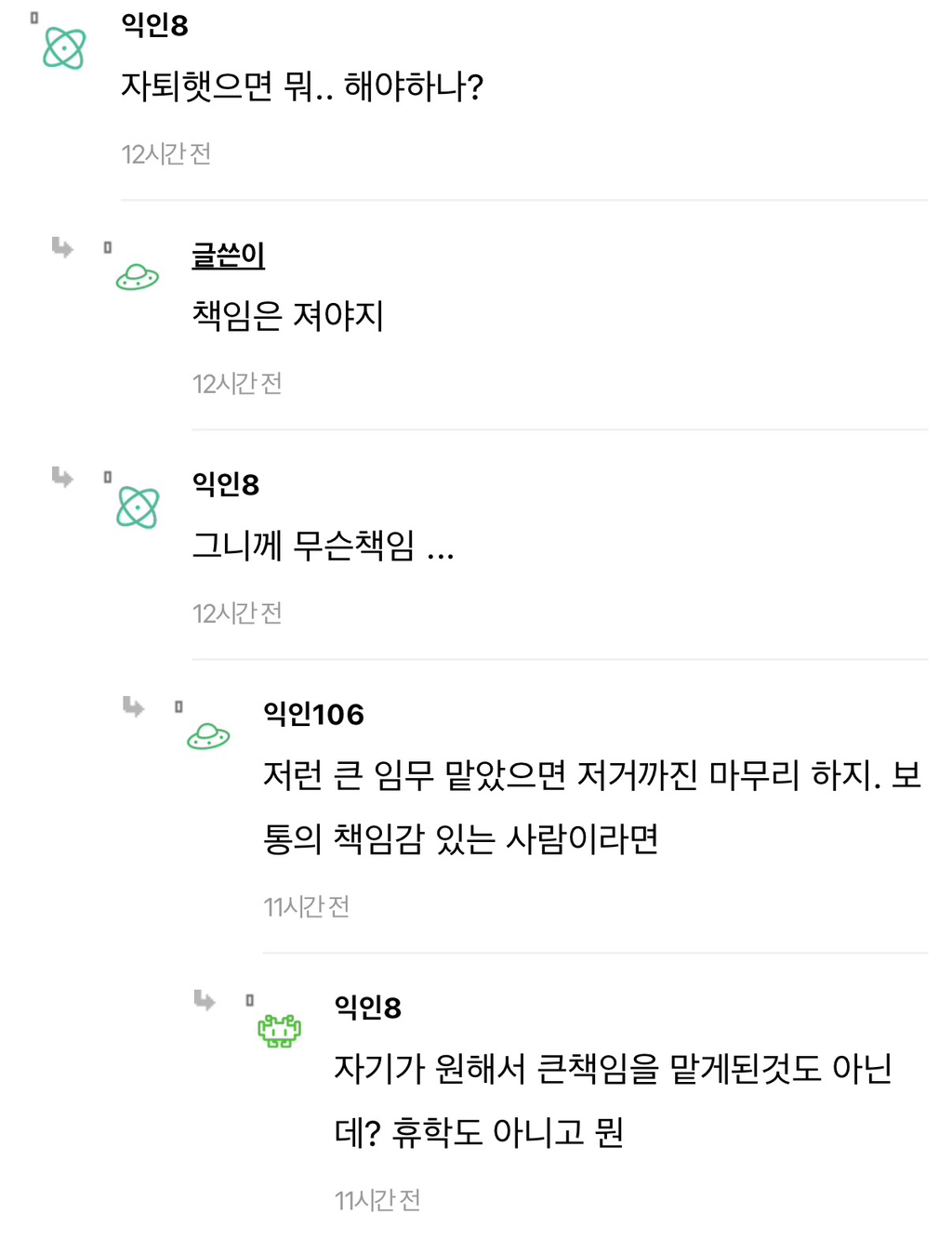The image size is (952, 1239).
Task: Click the small marker beside 글쓴이's reply arrow
Action: pyautogui.click(x=107, y=246)
